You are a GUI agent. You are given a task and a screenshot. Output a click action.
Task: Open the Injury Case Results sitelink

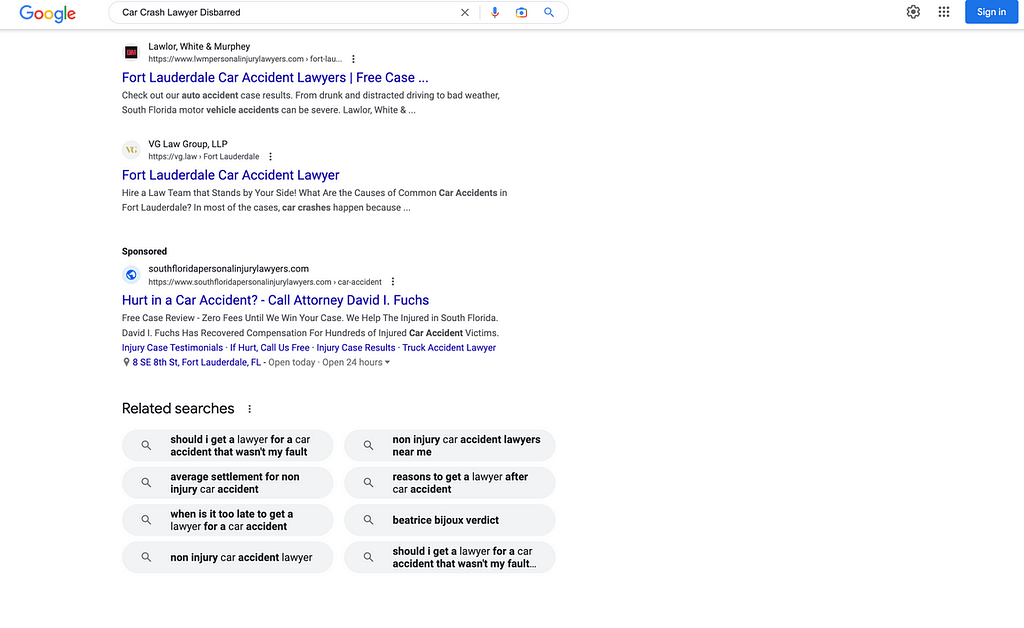[x=356, y=348]
